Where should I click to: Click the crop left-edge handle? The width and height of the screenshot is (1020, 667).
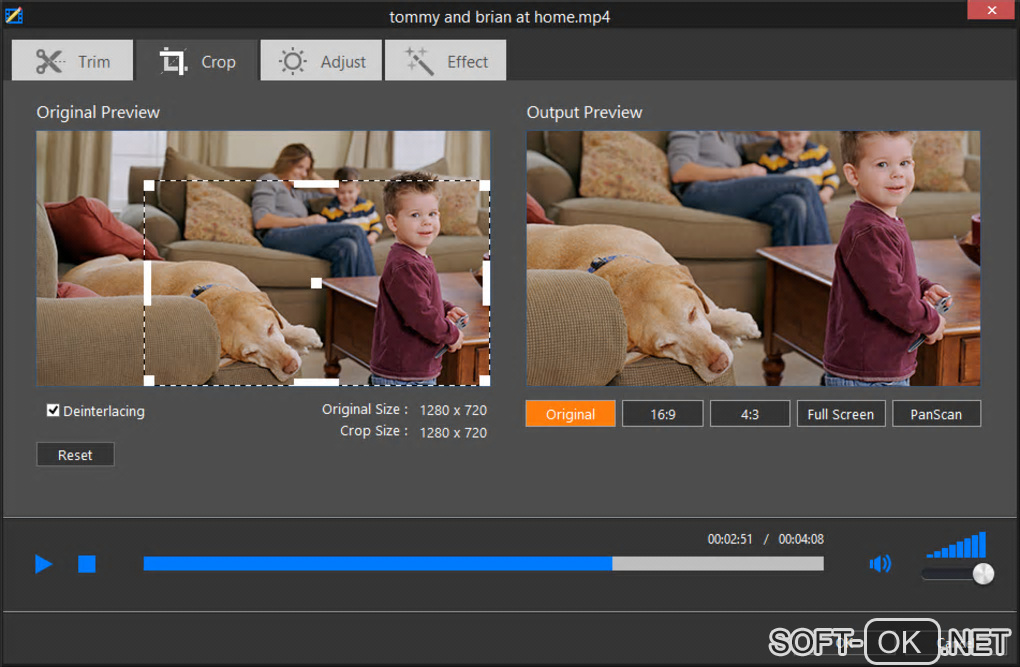[x=148, y=283]
